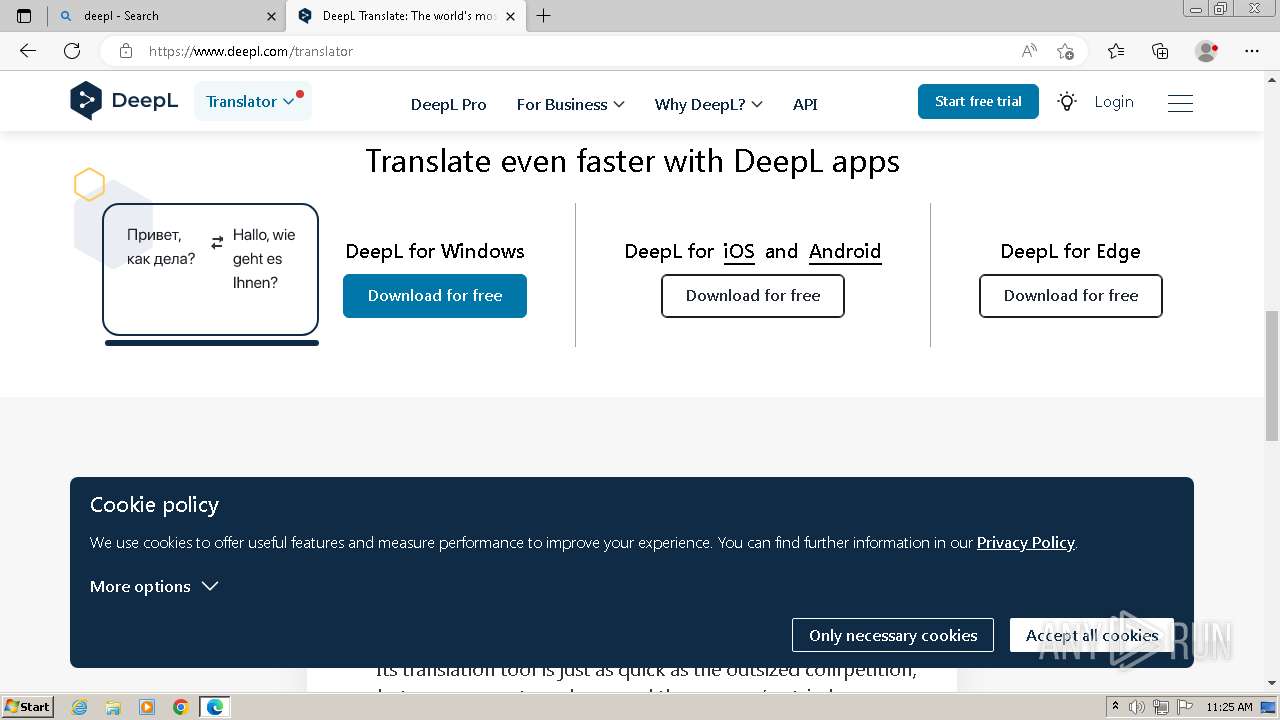The width and height of the screenshot is (1280, 720).
Task: Go back with the browser back arrow
Action: click(x=28, y=51)
